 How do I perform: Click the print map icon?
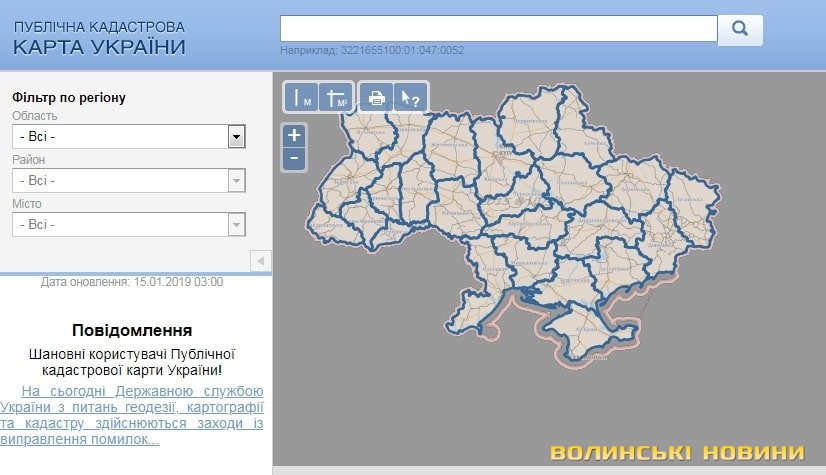pyautogui.click(x=376, y=97)
